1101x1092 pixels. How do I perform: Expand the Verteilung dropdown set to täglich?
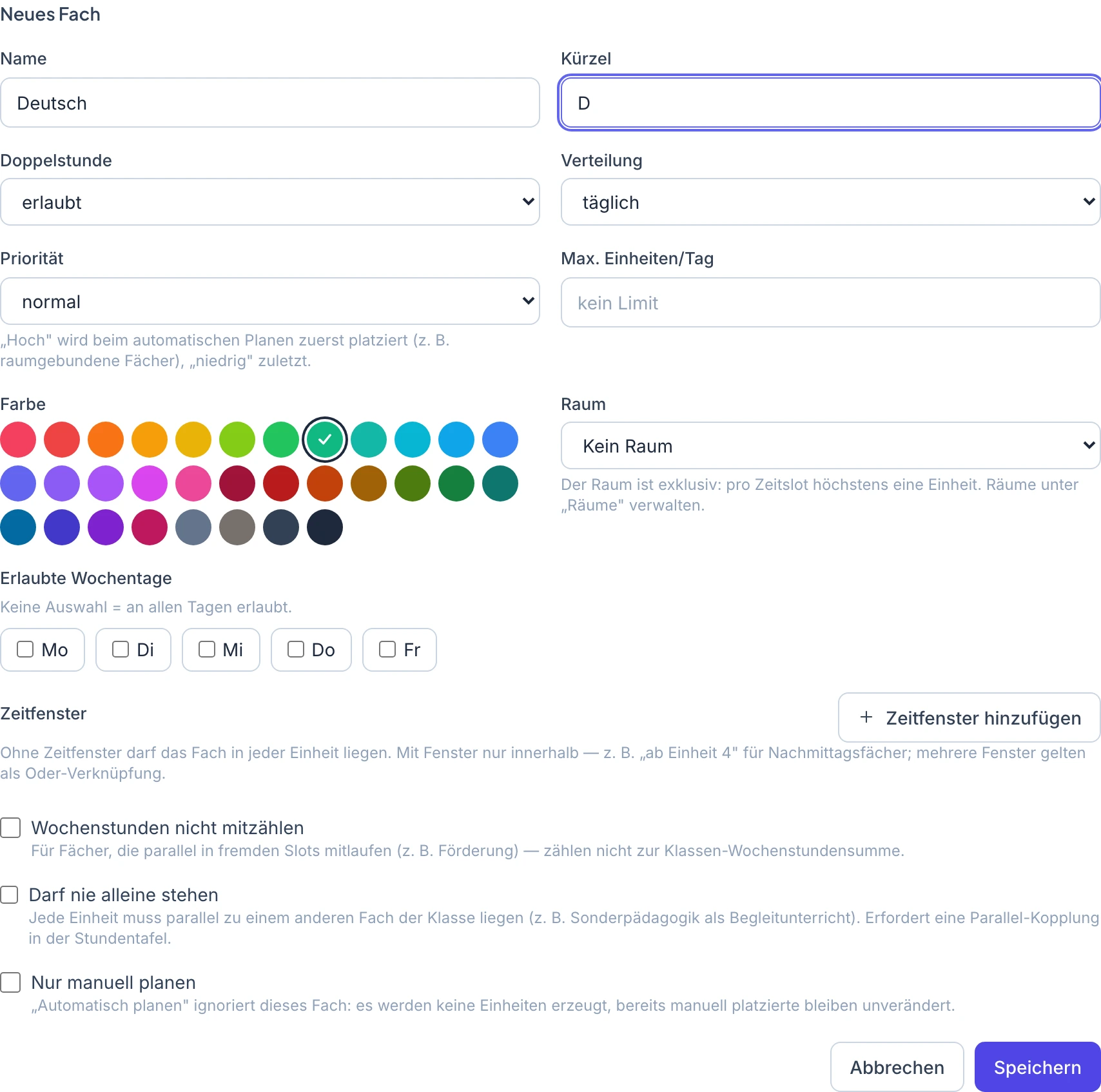(x=830, y=202)
